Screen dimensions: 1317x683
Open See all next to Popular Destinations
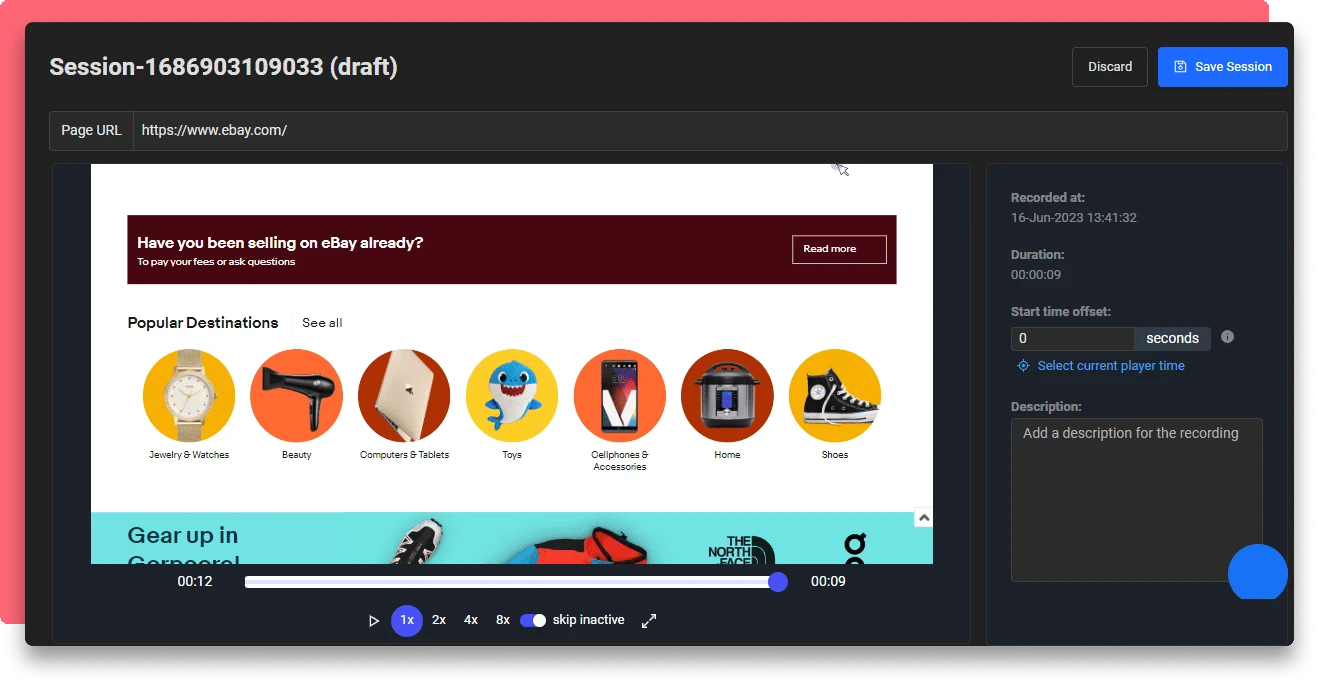pos(322,323)
